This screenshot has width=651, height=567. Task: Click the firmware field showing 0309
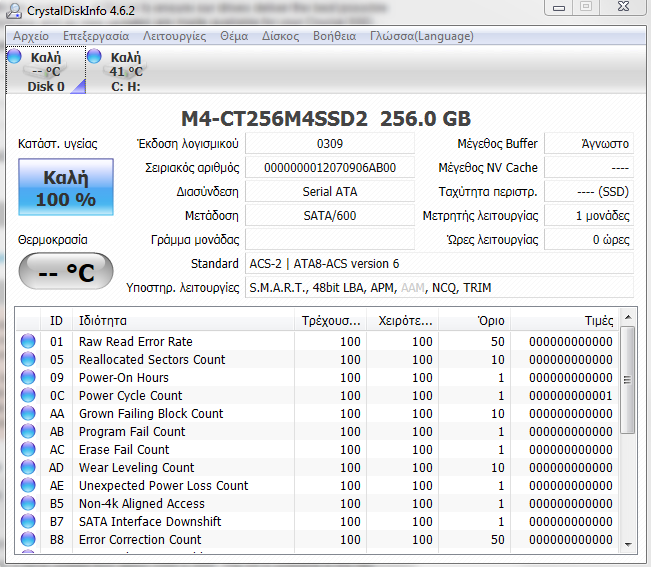[330, 144]
